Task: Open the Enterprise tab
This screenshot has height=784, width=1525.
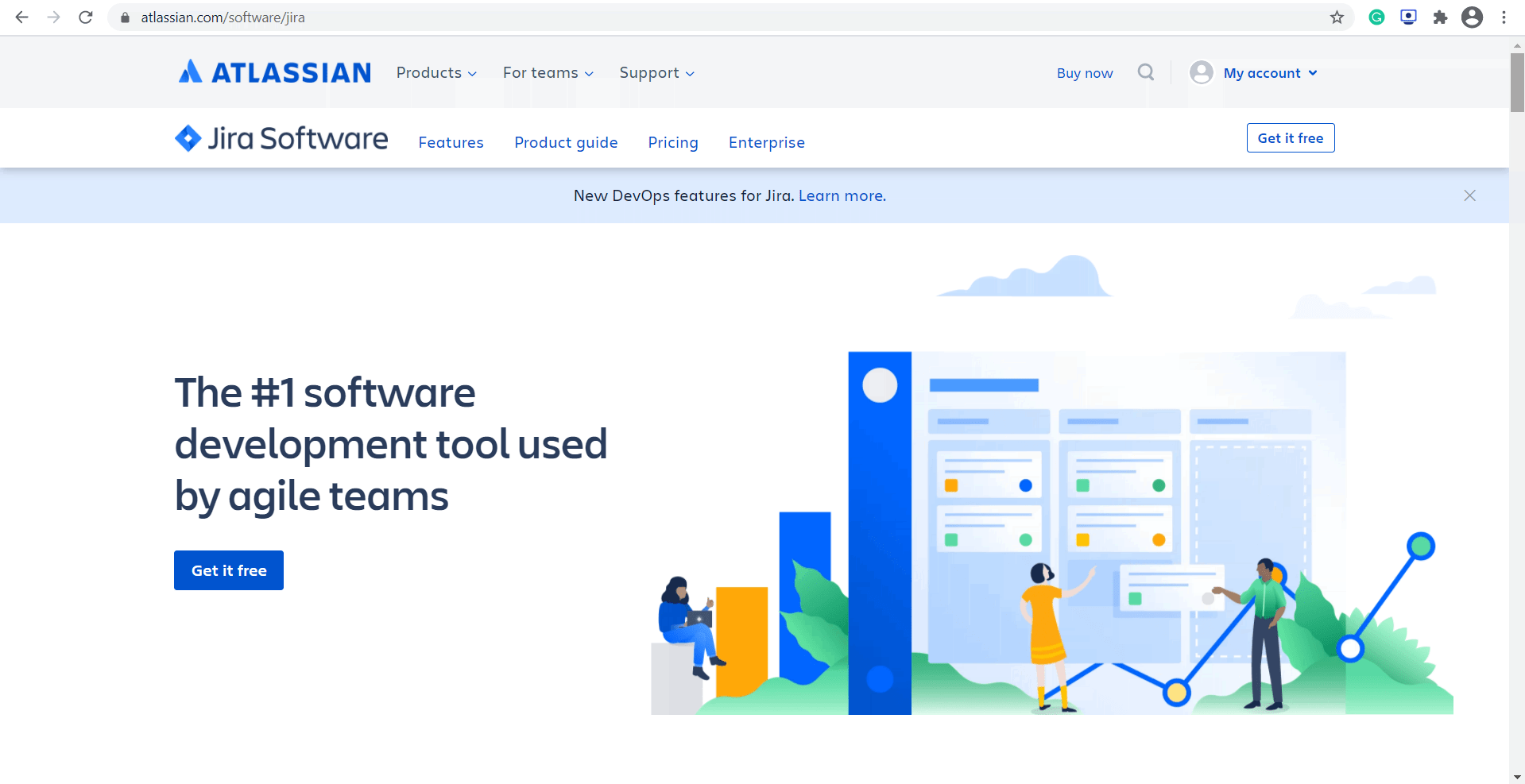Action: pyautogui.click(x=767, y=142)
